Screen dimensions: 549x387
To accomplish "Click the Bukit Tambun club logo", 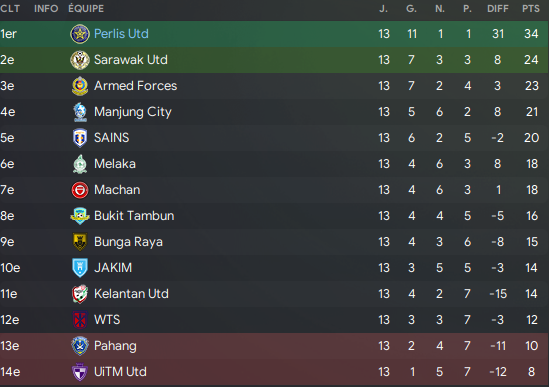I will [80, 216].
